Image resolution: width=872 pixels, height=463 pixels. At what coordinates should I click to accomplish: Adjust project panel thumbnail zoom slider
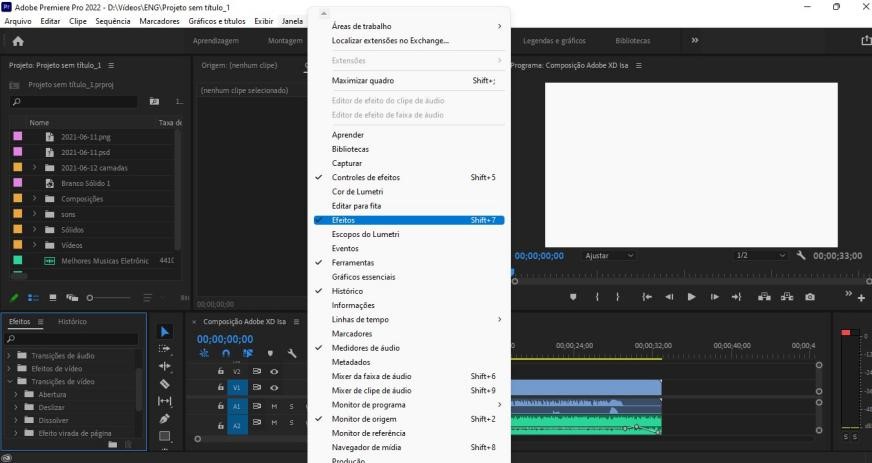click(x=108, y=298)
